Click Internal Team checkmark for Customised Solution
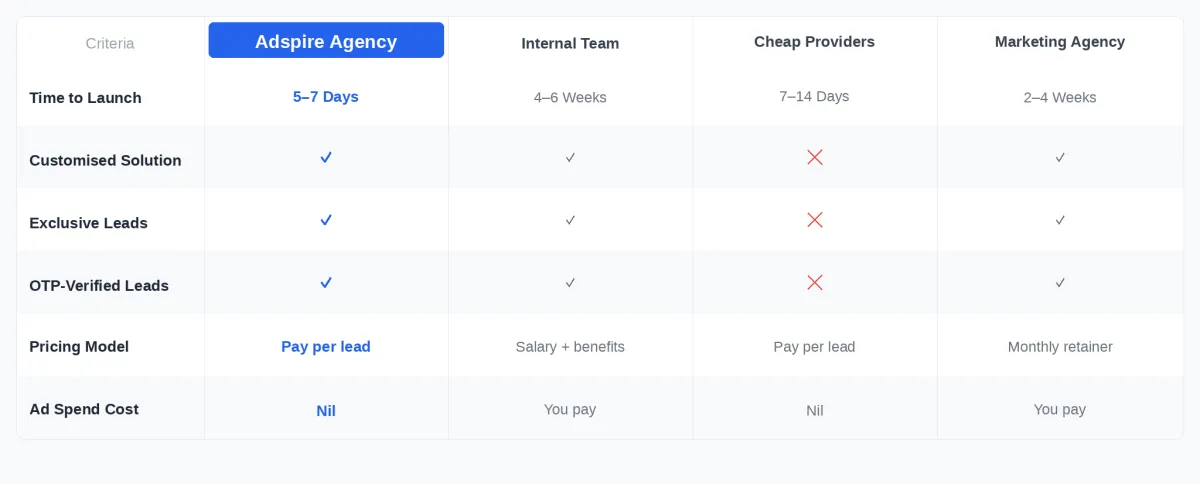Screen dimensions: 1200x484 (x=570, y=158)
